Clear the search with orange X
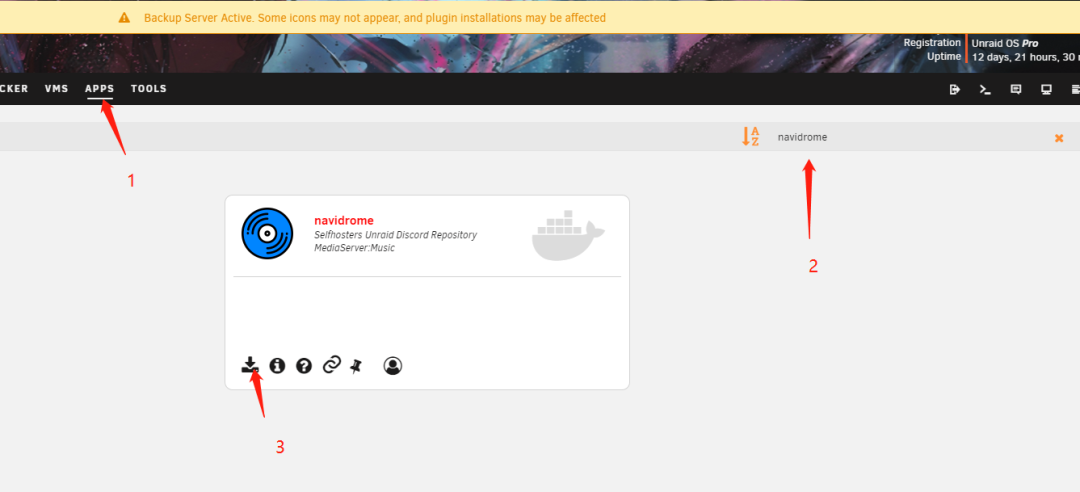Viewport: 1080px width, 492px height. 1059,138
